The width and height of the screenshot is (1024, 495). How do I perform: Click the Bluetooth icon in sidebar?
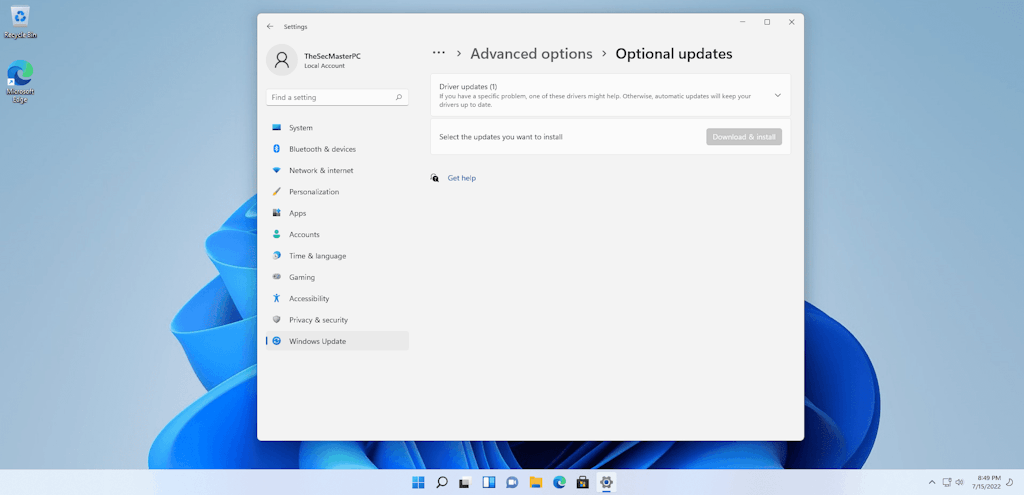(x=276, y=149)
